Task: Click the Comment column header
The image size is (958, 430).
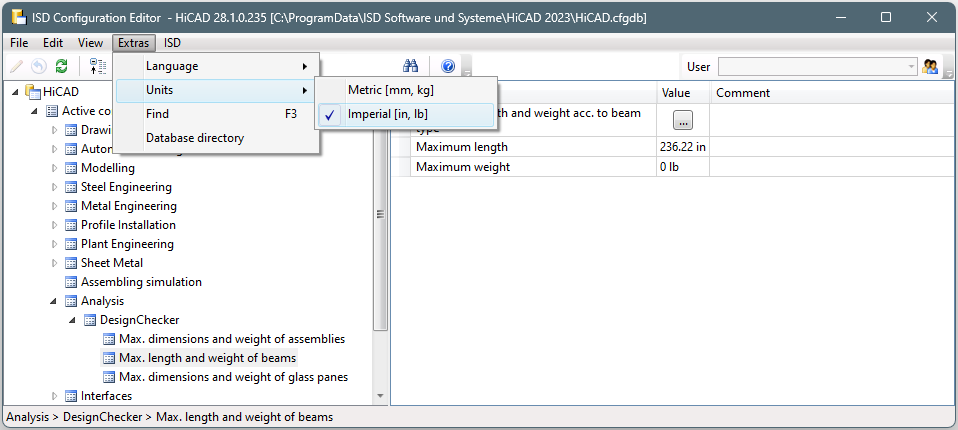Action: click(832, 93)
